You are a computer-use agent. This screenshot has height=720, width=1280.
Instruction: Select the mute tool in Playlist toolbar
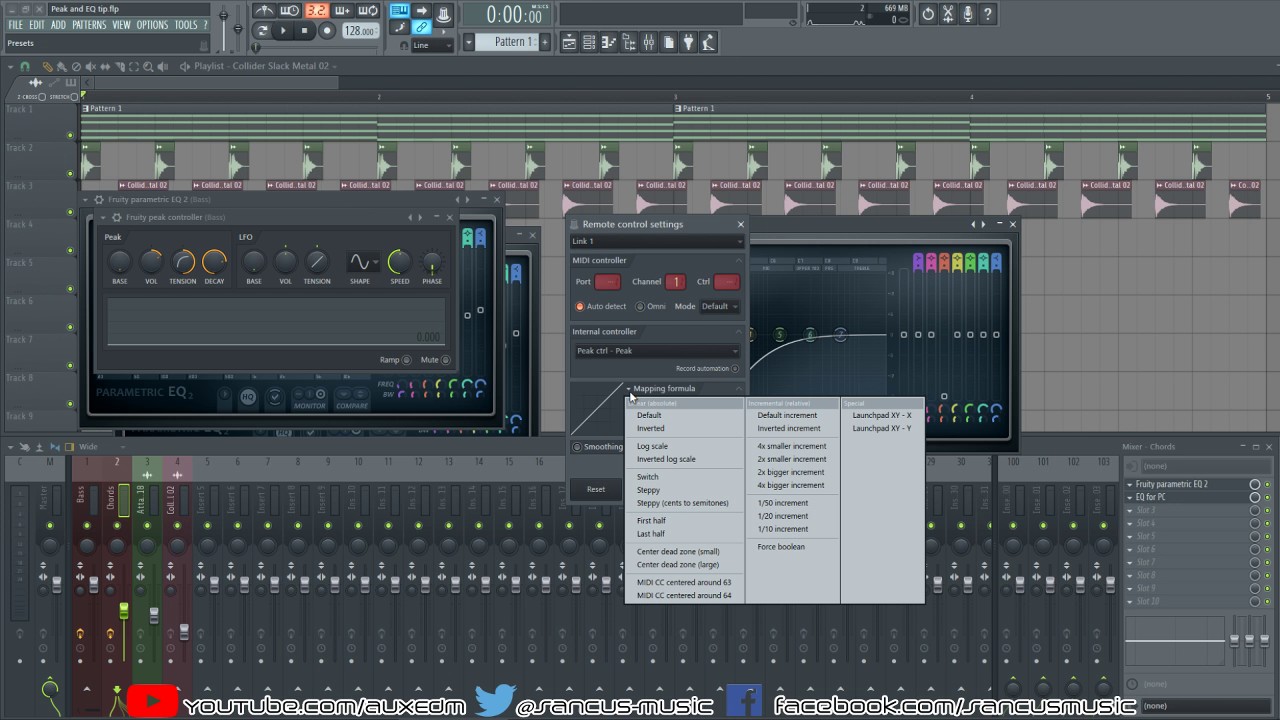pyautogui.click(x=90, y=67)
